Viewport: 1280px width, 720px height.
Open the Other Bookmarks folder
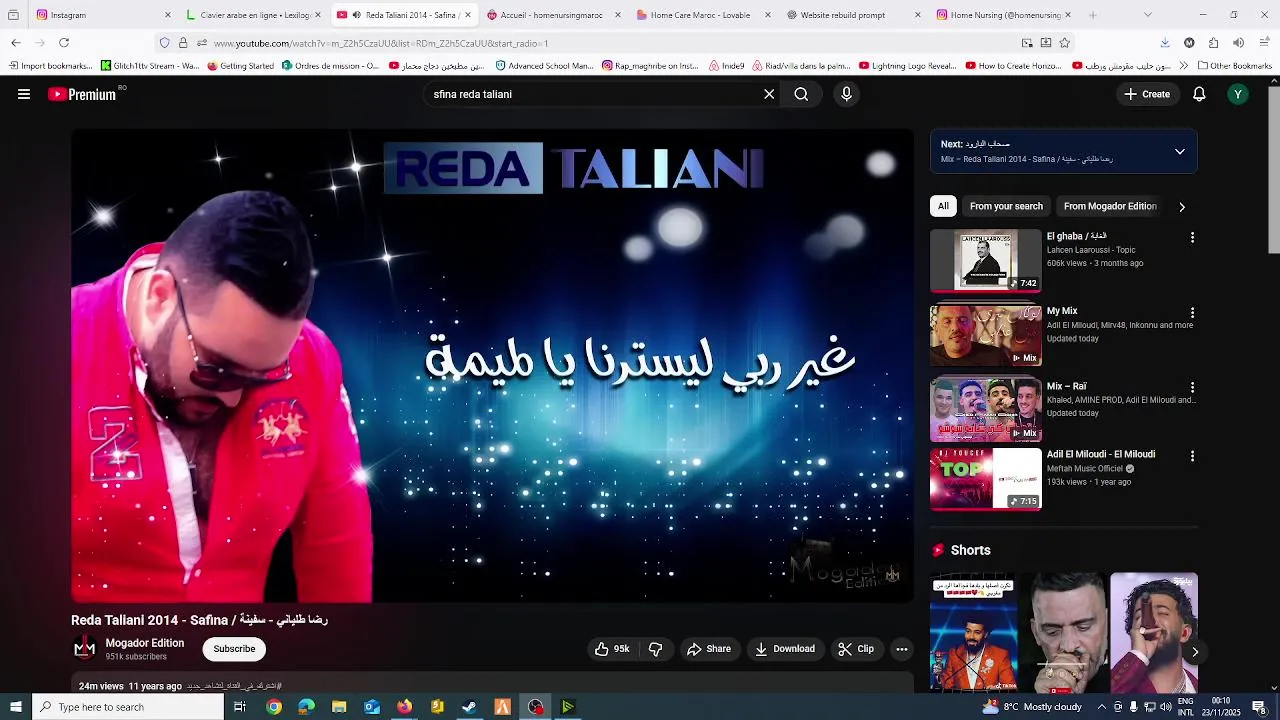click(x=1234, y=66)
